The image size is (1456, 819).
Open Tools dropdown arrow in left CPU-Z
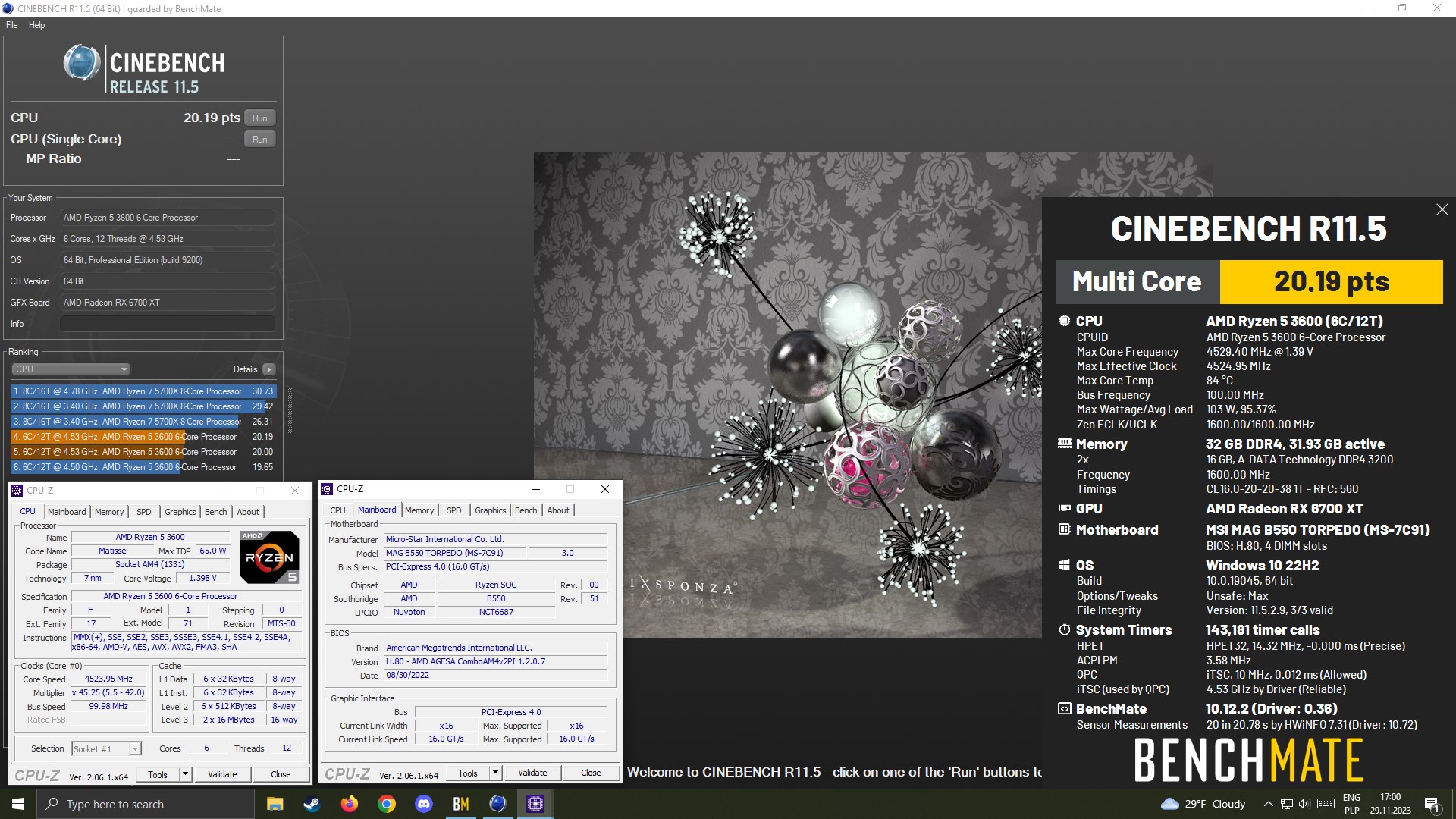coord(185,774)
